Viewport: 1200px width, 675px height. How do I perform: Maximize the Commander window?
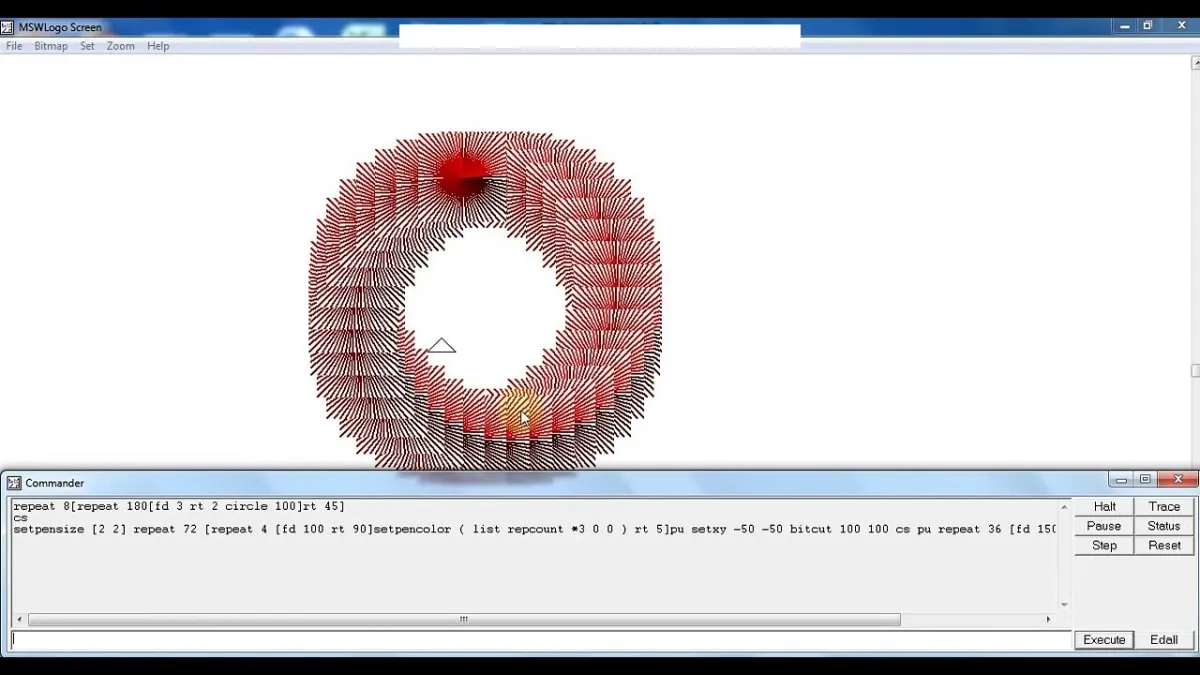(x=1145, y=480)
